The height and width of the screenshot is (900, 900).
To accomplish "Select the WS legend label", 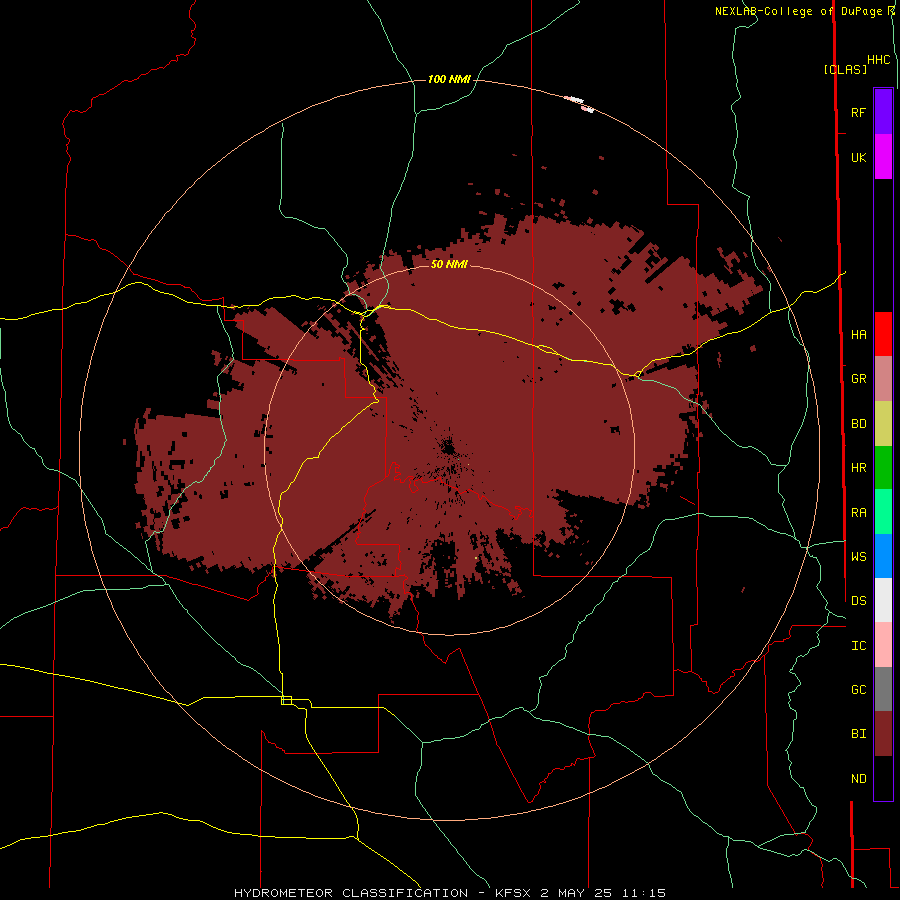I will coord(858,556).
